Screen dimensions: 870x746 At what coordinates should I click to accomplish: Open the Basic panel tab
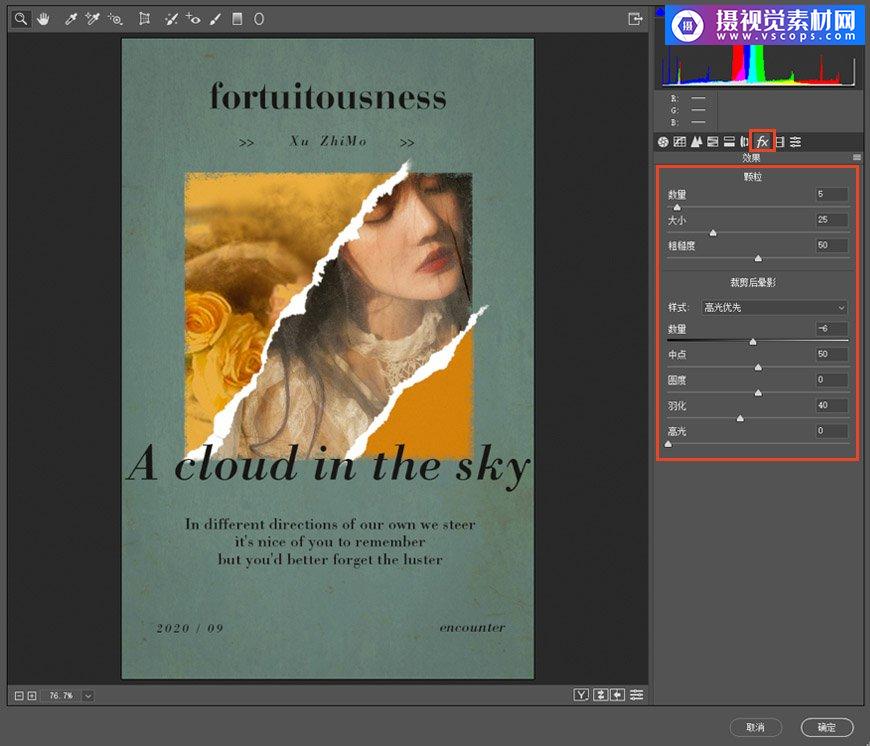click(663, 142)
